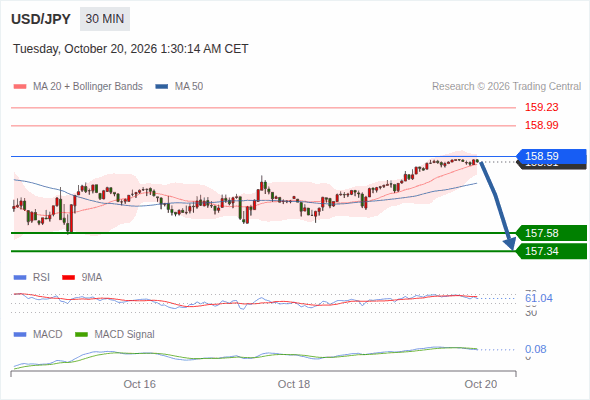The width and height of the screenshot is (590, 400).
Task: Click the blue 158.59 pivot price tag
Action: pos(551,156)
